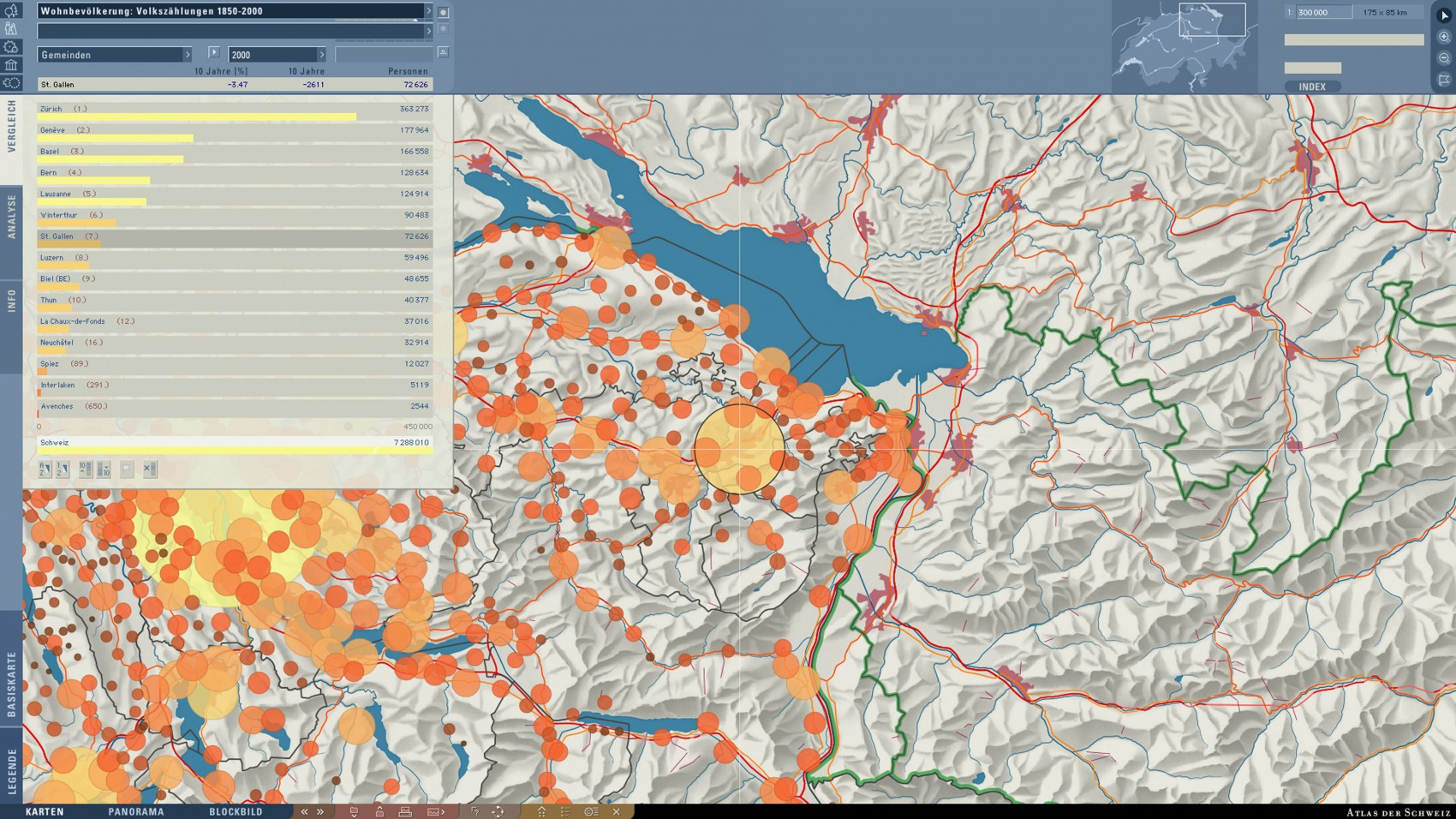This screenshot has width=1456, height=819.
Task: Select the flag marker tool
Action: coord(1444,80)
